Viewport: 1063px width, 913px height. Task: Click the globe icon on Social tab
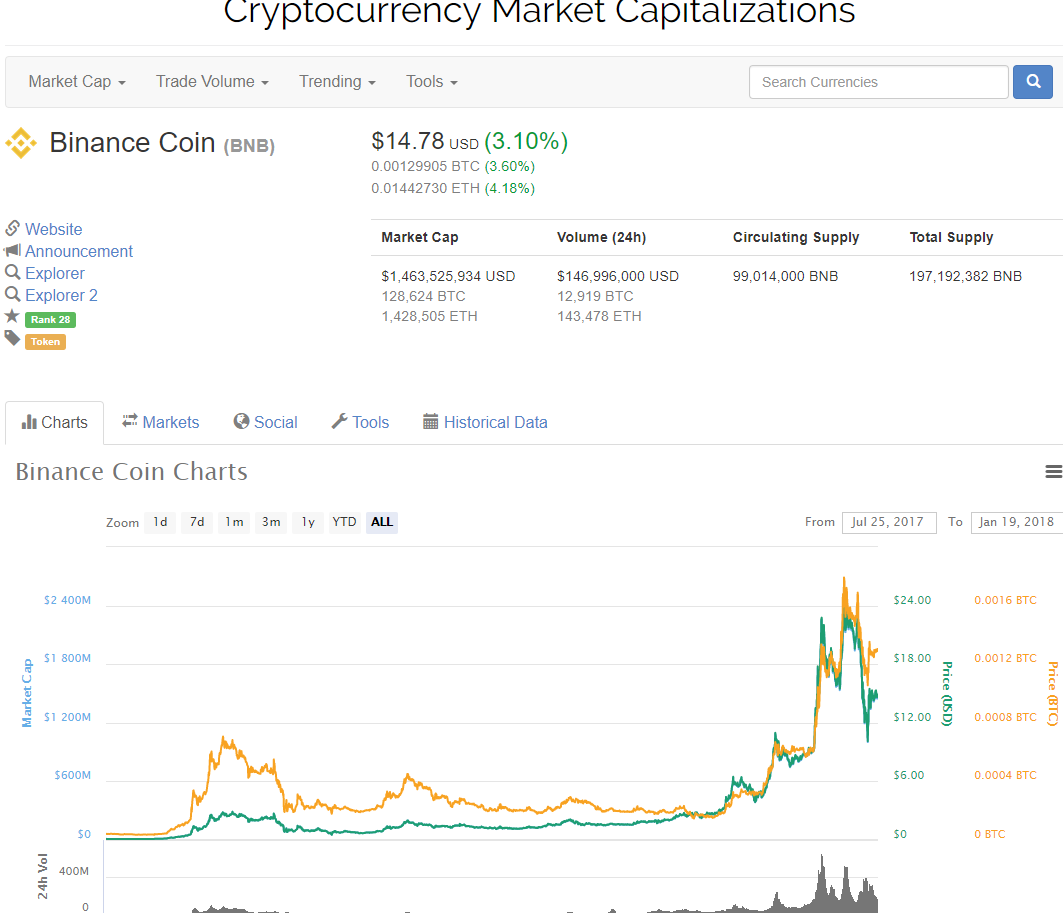click(x=241, y=422)
